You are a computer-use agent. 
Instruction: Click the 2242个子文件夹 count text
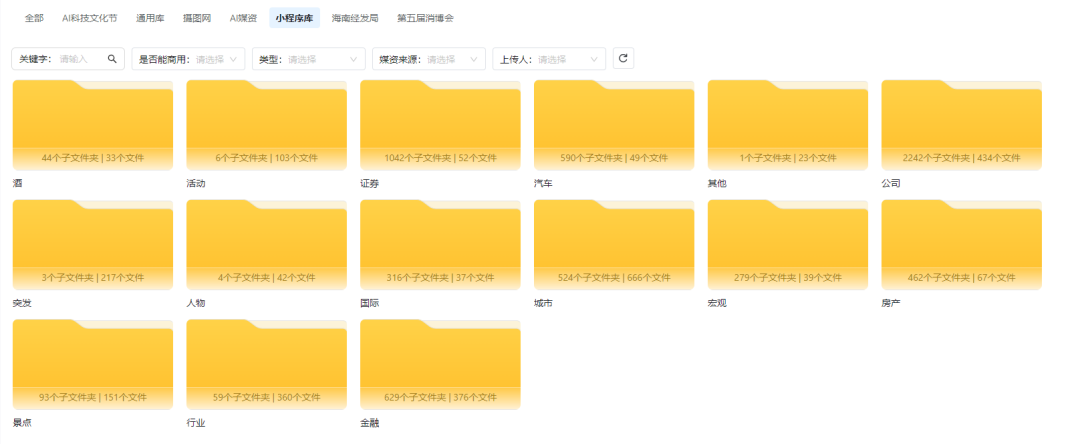[936, 158]
